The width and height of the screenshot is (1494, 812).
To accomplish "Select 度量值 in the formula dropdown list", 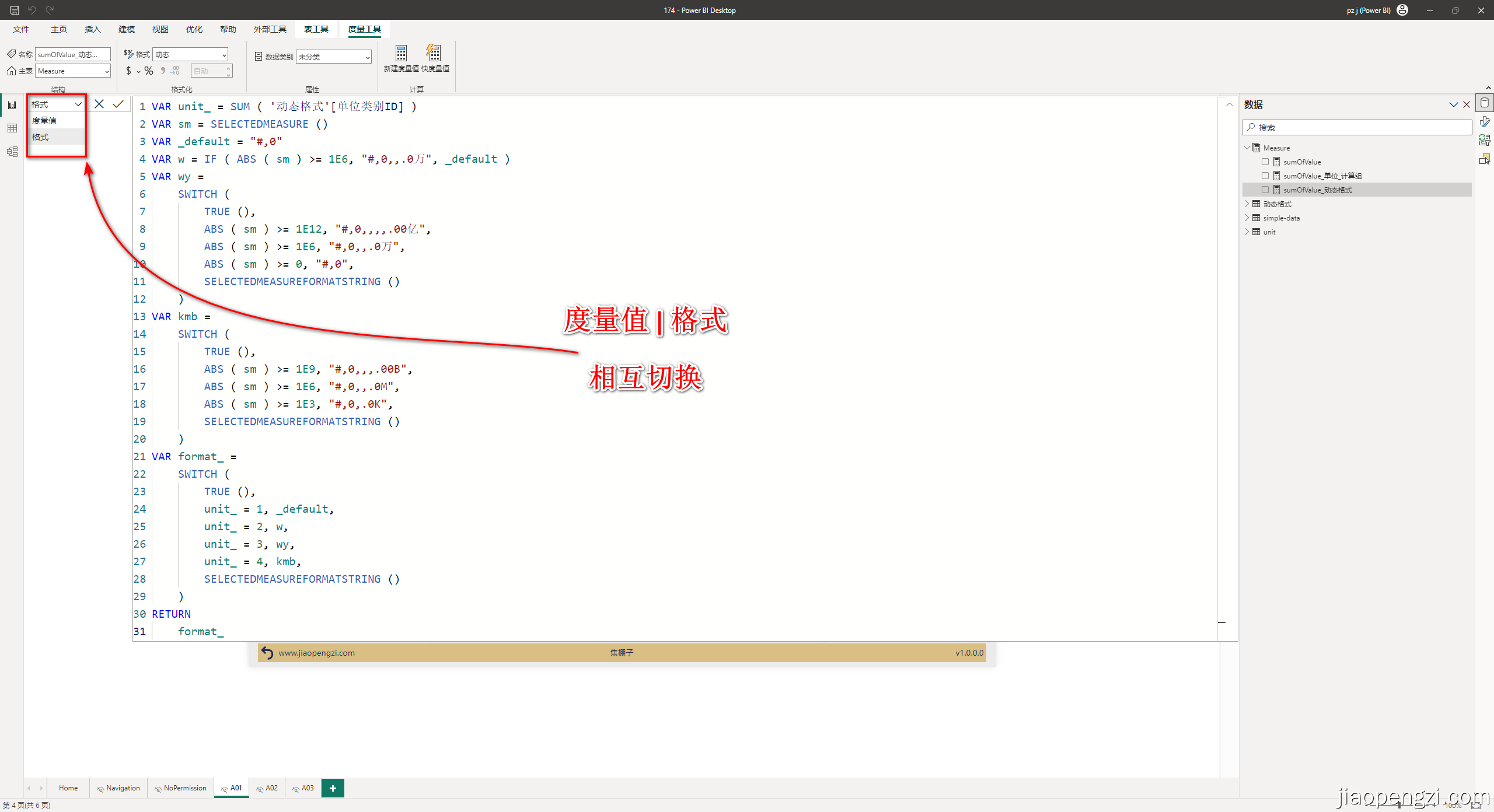I will coord(44,121).
